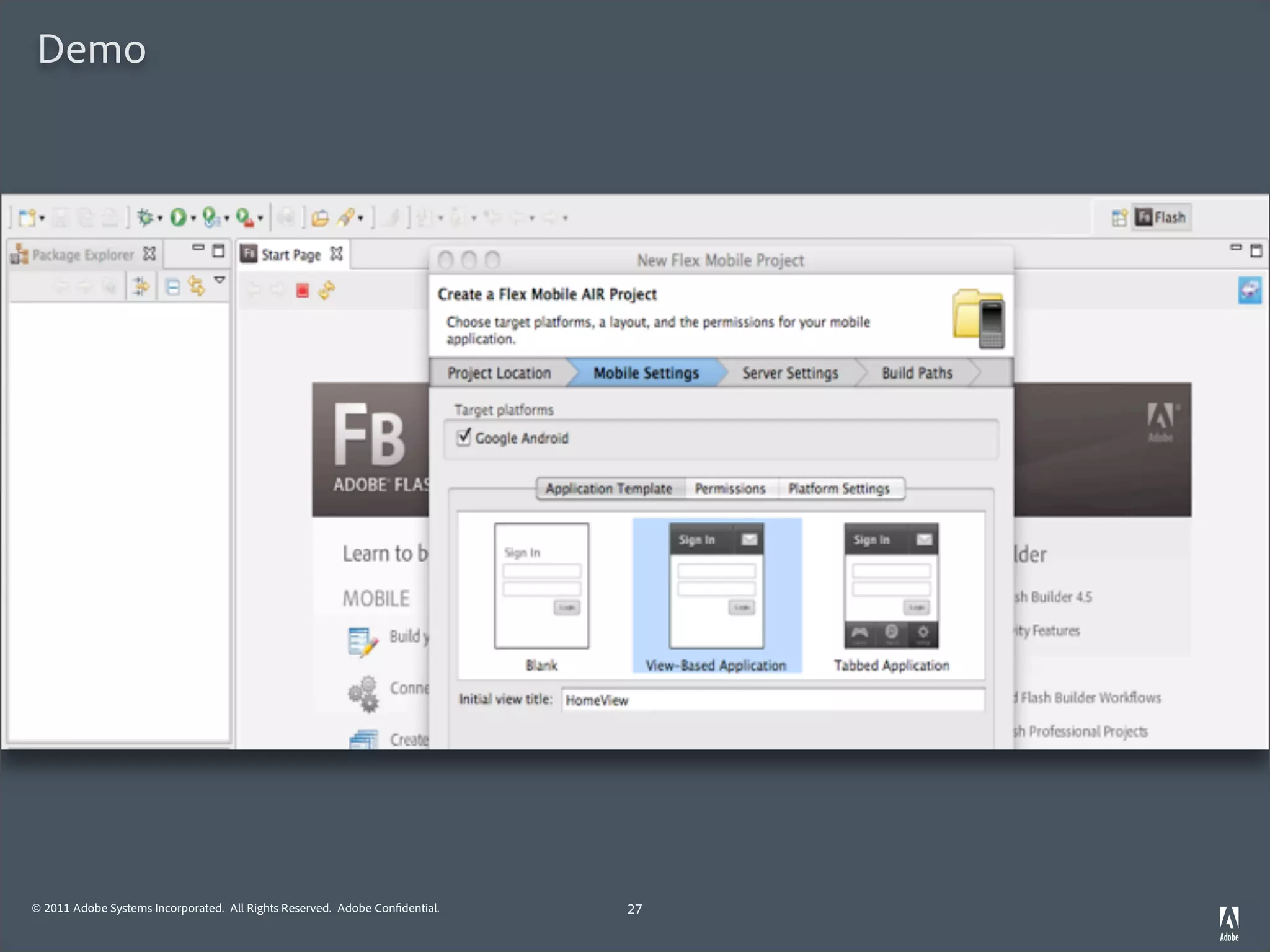Click the highlighter Search icon in toolbar
Image resolution: width=1270 pixels, height=952 pixels.
click(x=346, y=218)
